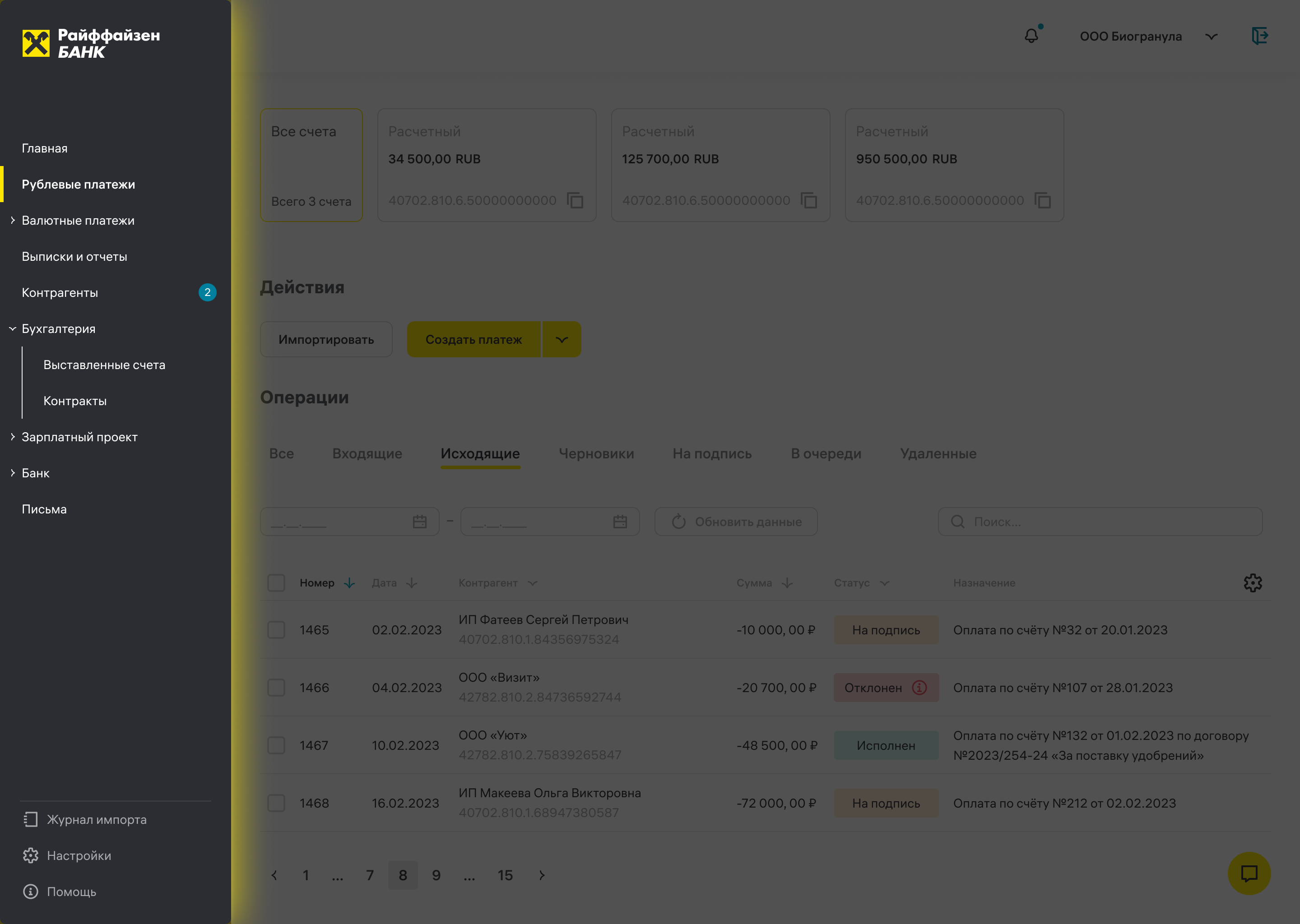This screenshot has height=924, width=1300.
Task: Sort table by Сумма arrow
Action: (x=787, y=583)
